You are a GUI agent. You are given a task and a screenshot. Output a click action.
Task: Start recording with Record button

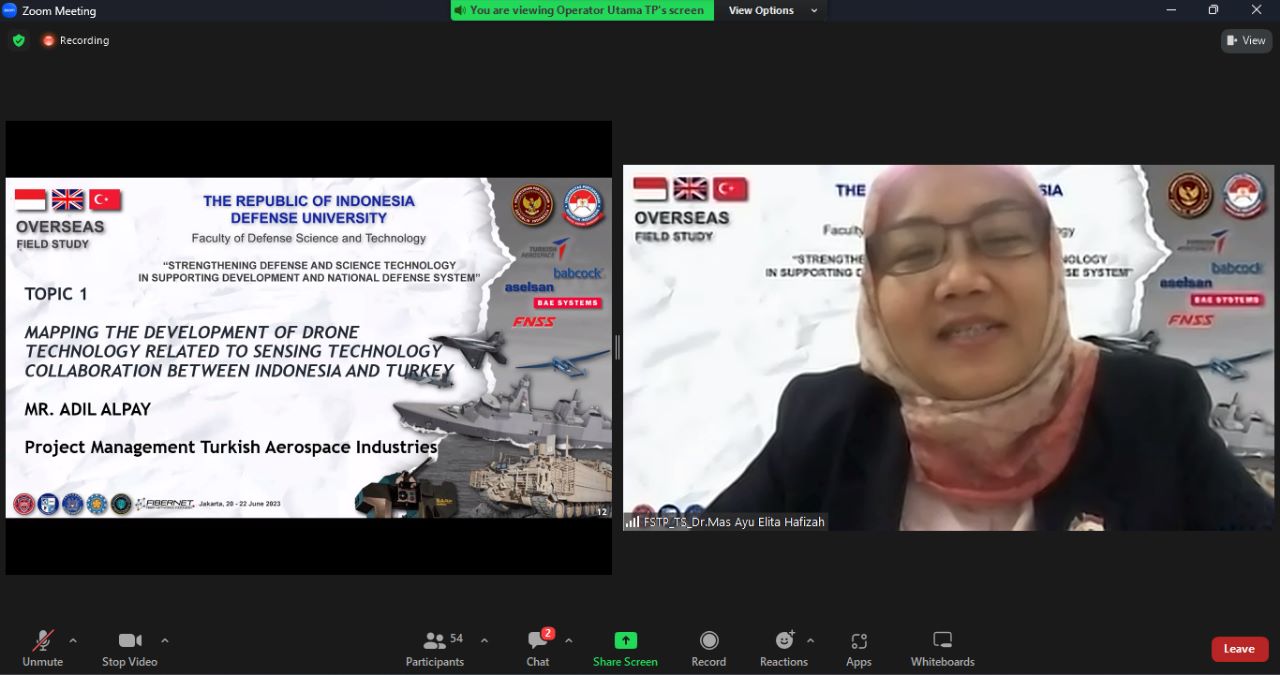(x=709, y=648)
